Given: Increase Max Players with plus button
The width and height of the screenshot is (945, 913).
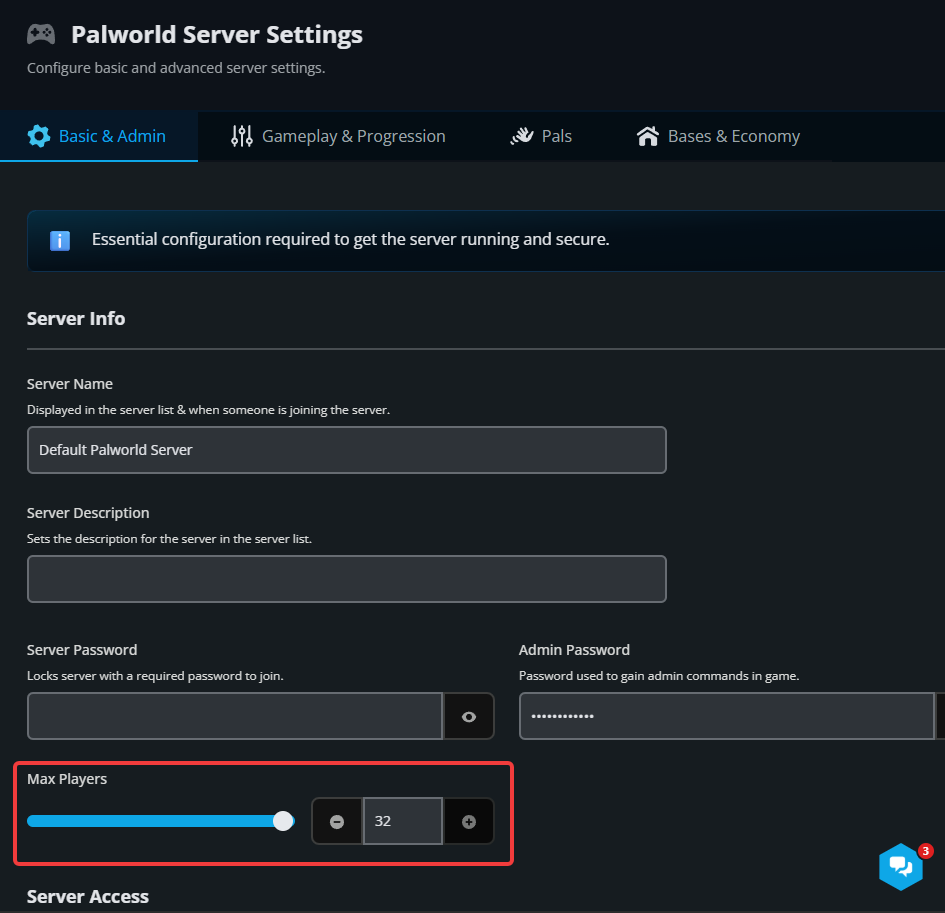Looking at the screenshot, I should pos(469,821).
